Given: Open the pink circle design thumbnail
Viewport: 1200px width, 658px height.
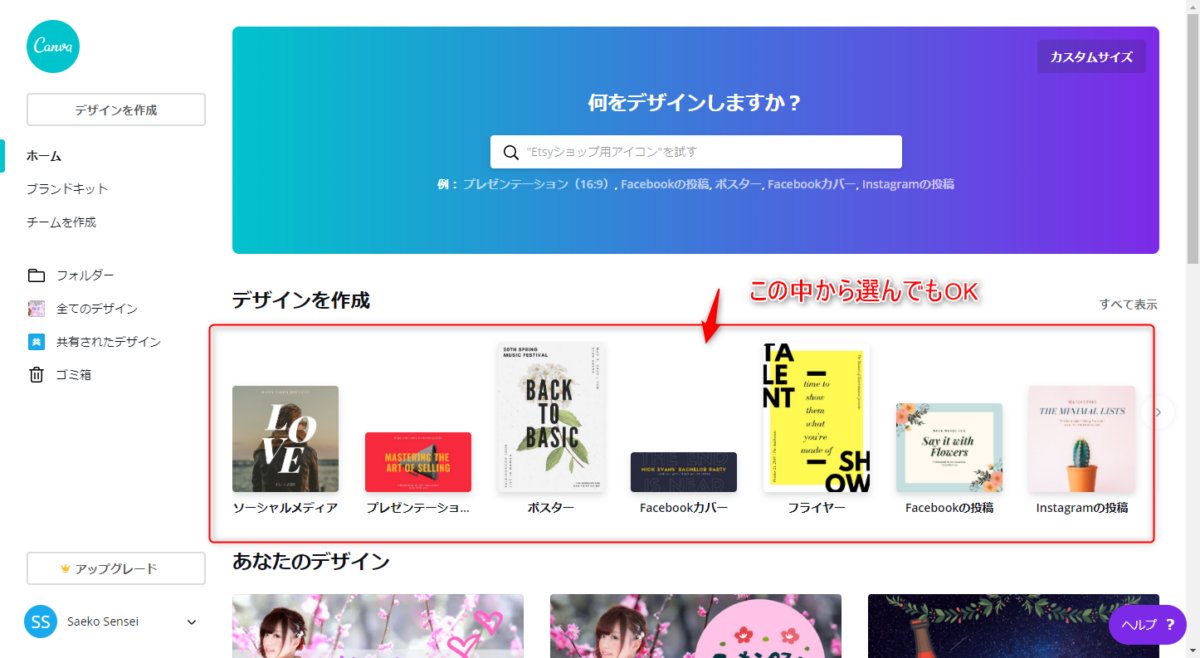Looking at the screenshot, I should pyautogui.click(x=696, y=626).
